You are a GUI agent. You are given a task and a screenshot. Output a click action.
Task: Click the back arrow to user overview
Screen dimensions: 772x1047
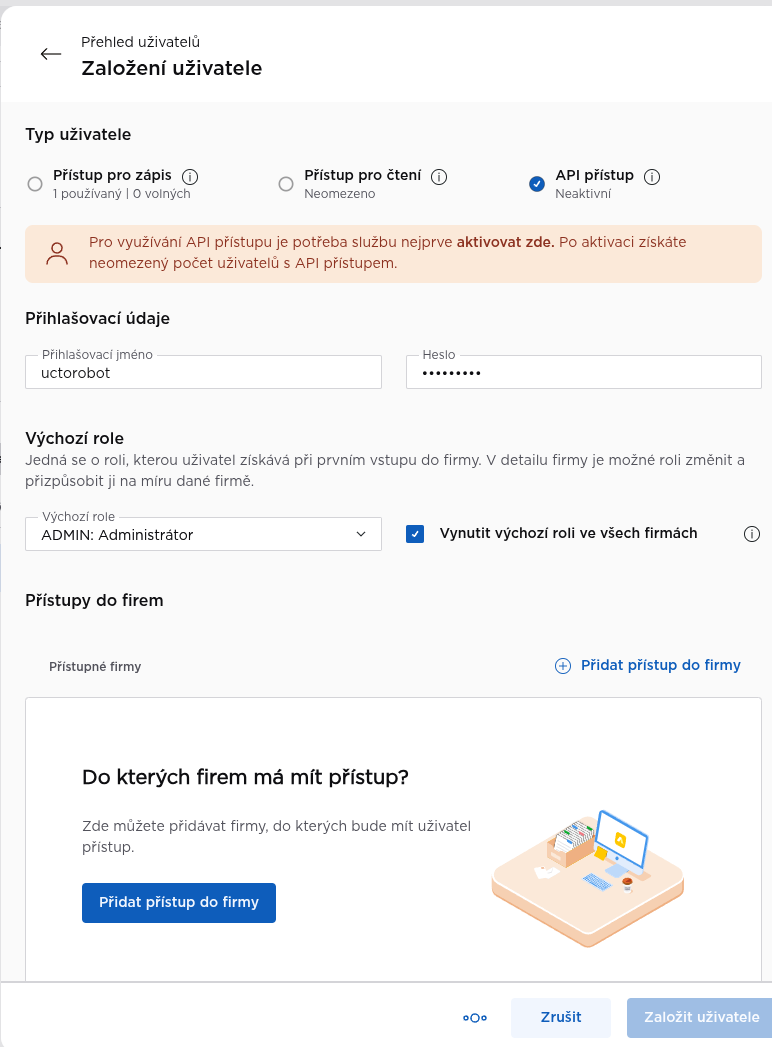coord(51,54)
